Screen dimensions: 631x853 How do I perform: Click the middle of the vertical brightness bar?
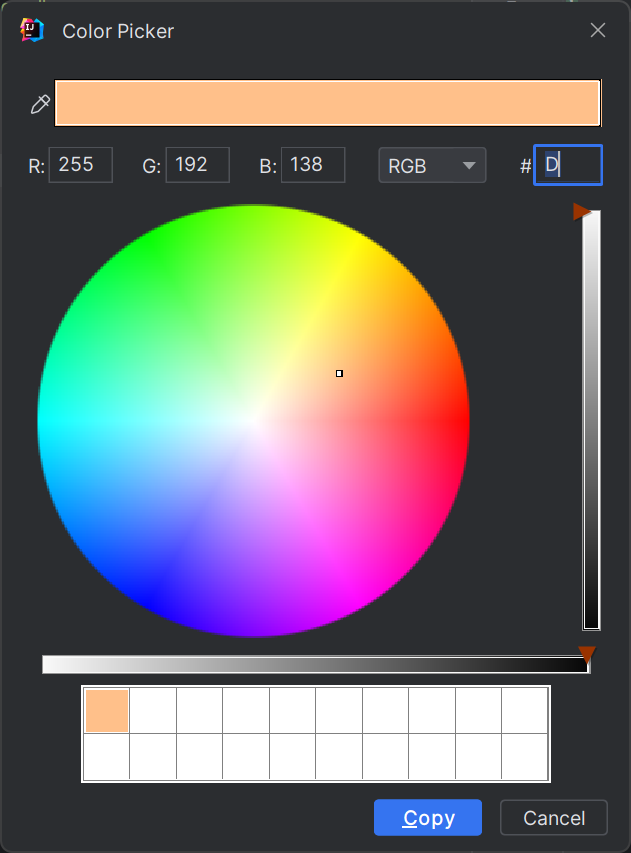591,420
